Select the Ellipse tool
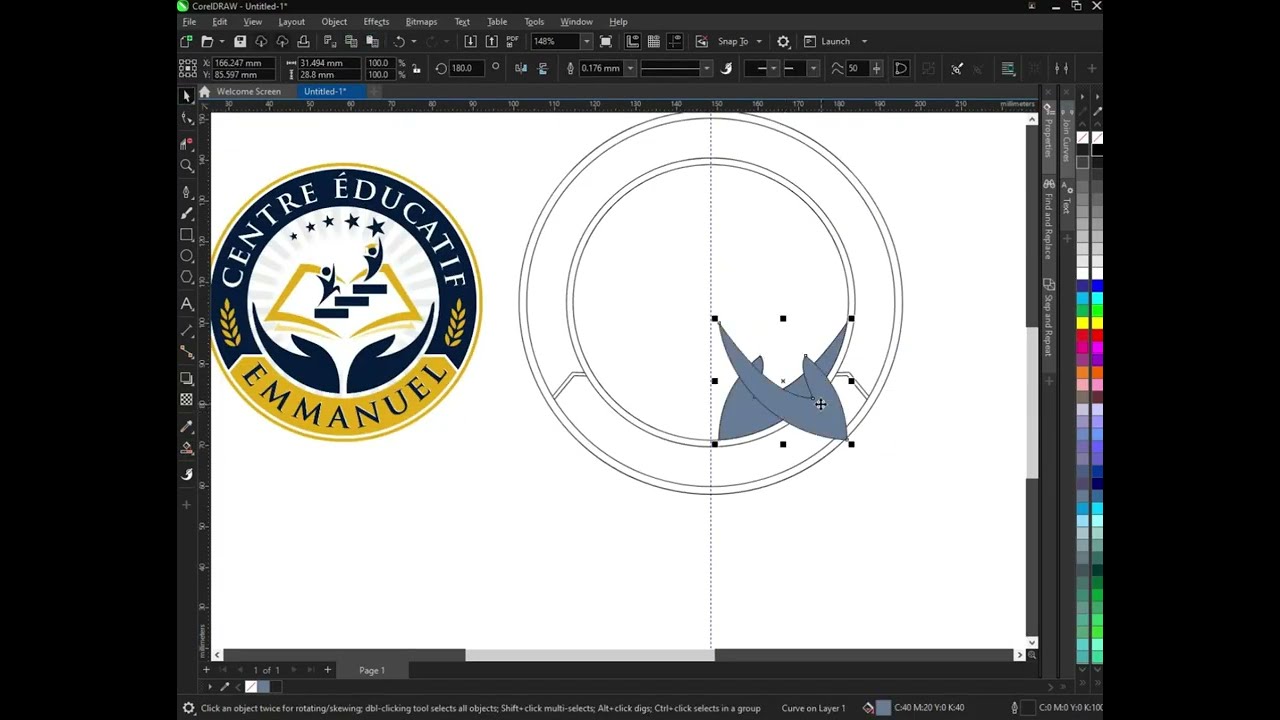1280x720 pixels. tap(186, 256)
